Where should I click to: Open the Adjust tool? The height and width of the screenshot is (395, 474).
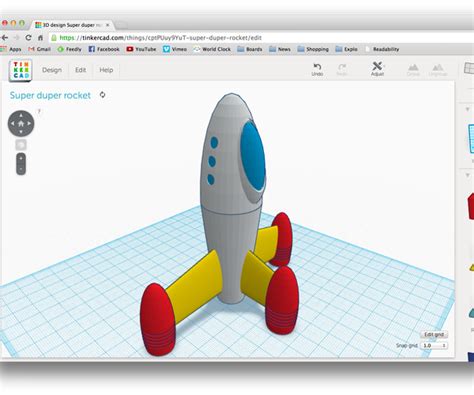click(x=377, y=69)
